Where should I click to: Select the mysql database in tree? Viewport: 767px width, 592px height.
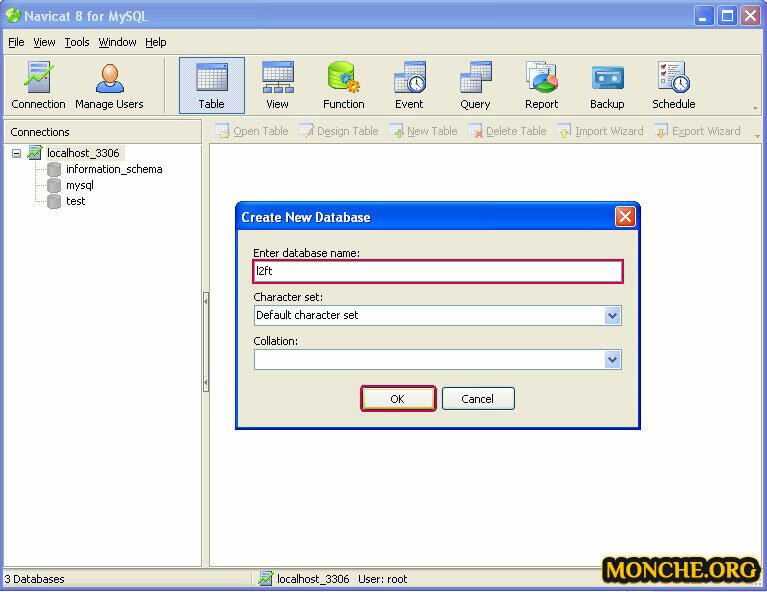pyautogui.click(x=79, y=186)
